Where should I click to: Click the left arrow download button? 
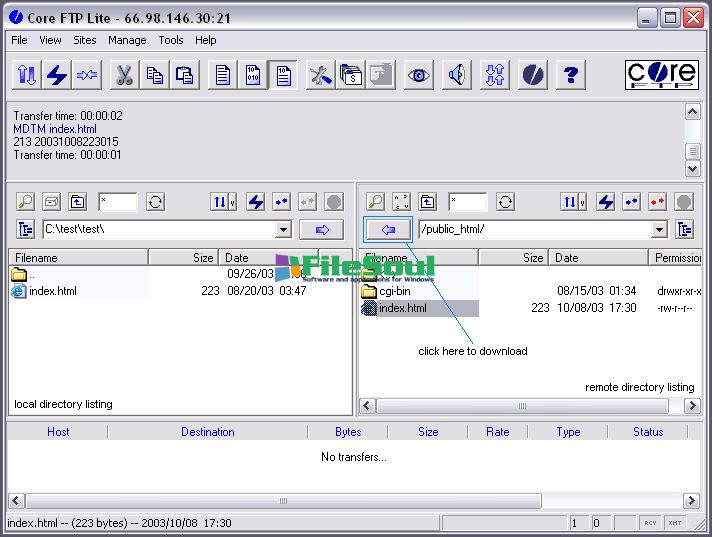[388, 230]
